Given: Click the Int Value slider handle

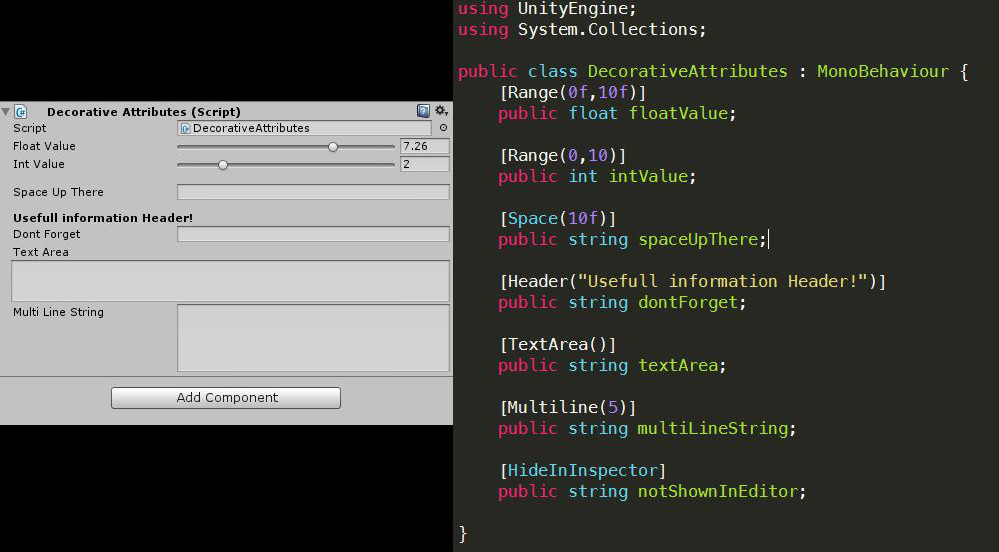Looking at the screenshot, I should point(222,165).
